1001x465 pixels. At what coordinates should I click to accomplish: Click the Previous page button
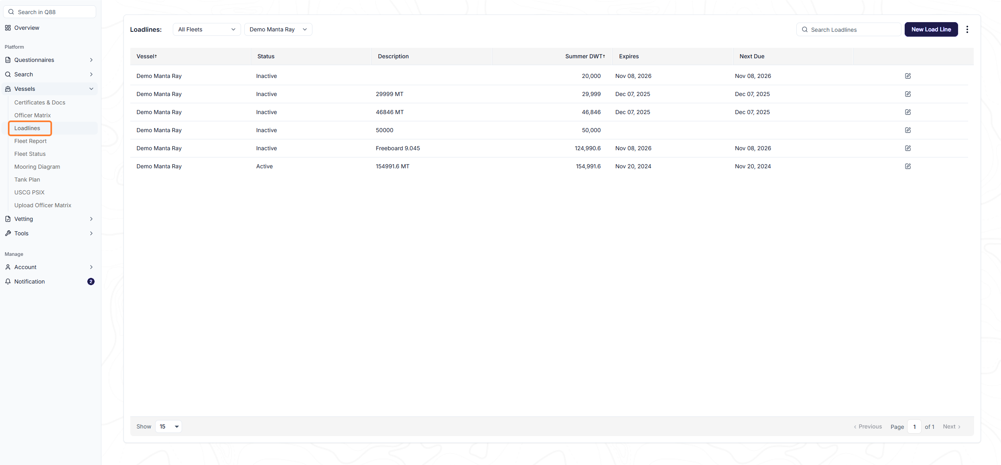[x=868, y=427]
